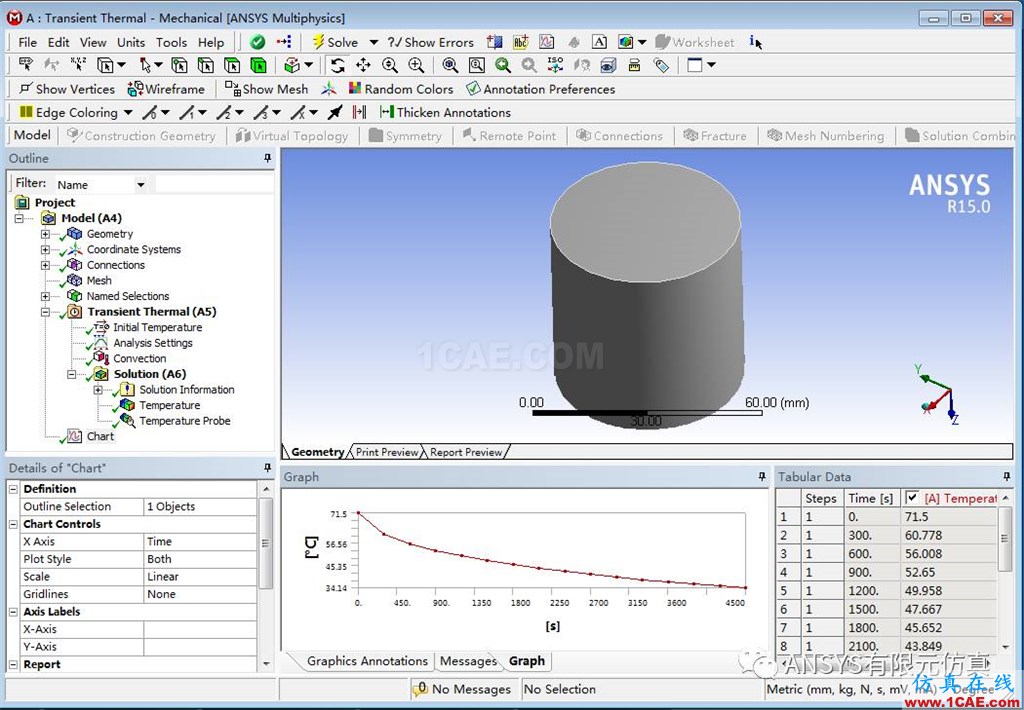Collapse the Model (A4) node

tap(20, 218)
